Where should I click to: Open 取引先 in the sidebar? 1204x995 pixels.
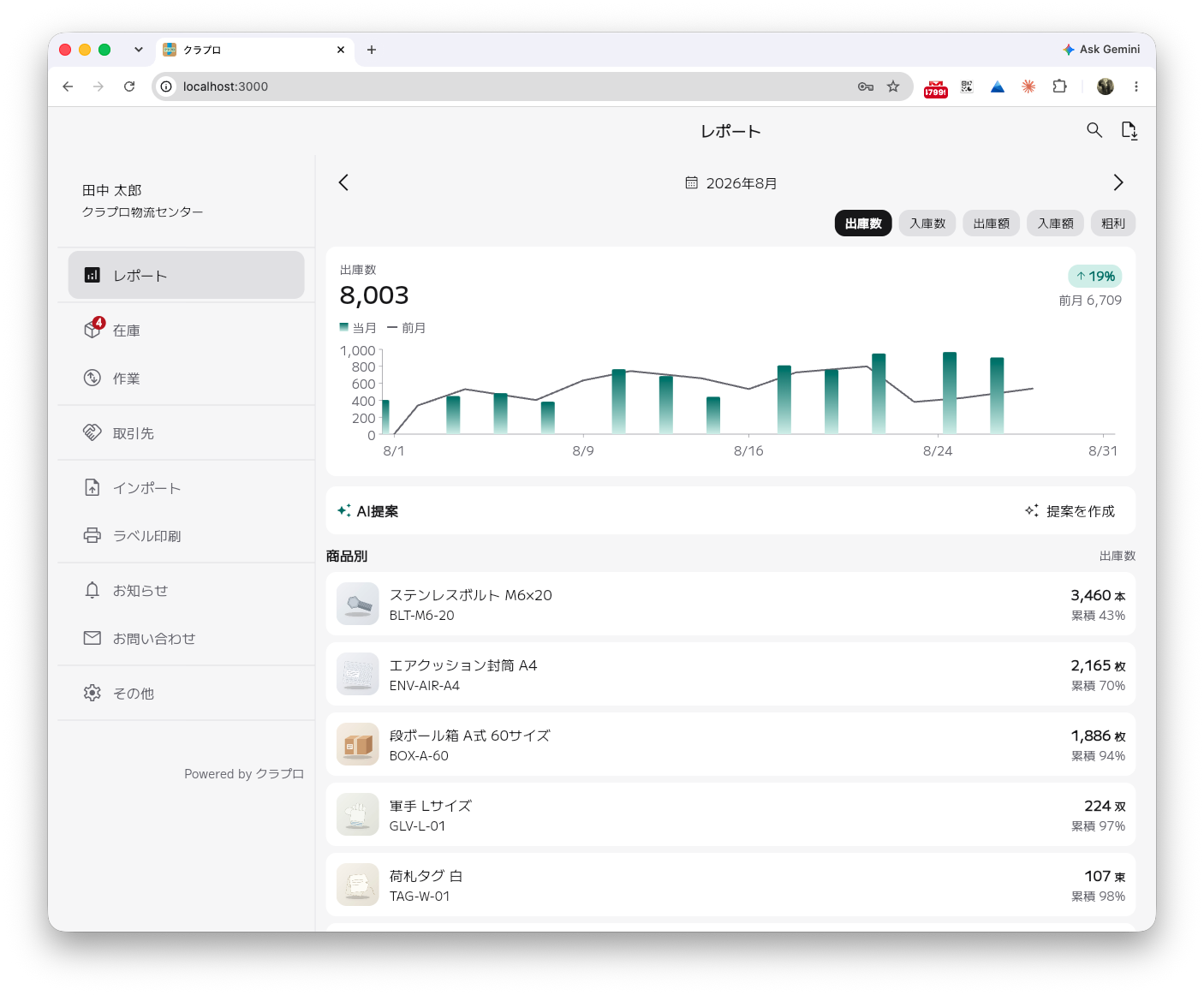pyautogui.click(x=186, y=432)
